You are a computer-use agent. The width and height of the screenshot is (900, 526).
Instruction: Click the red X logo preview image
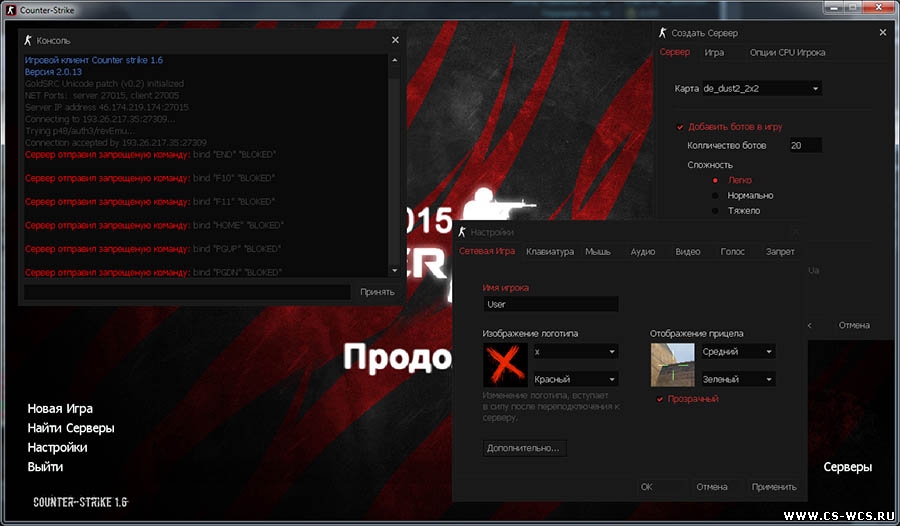coord(505,365)
